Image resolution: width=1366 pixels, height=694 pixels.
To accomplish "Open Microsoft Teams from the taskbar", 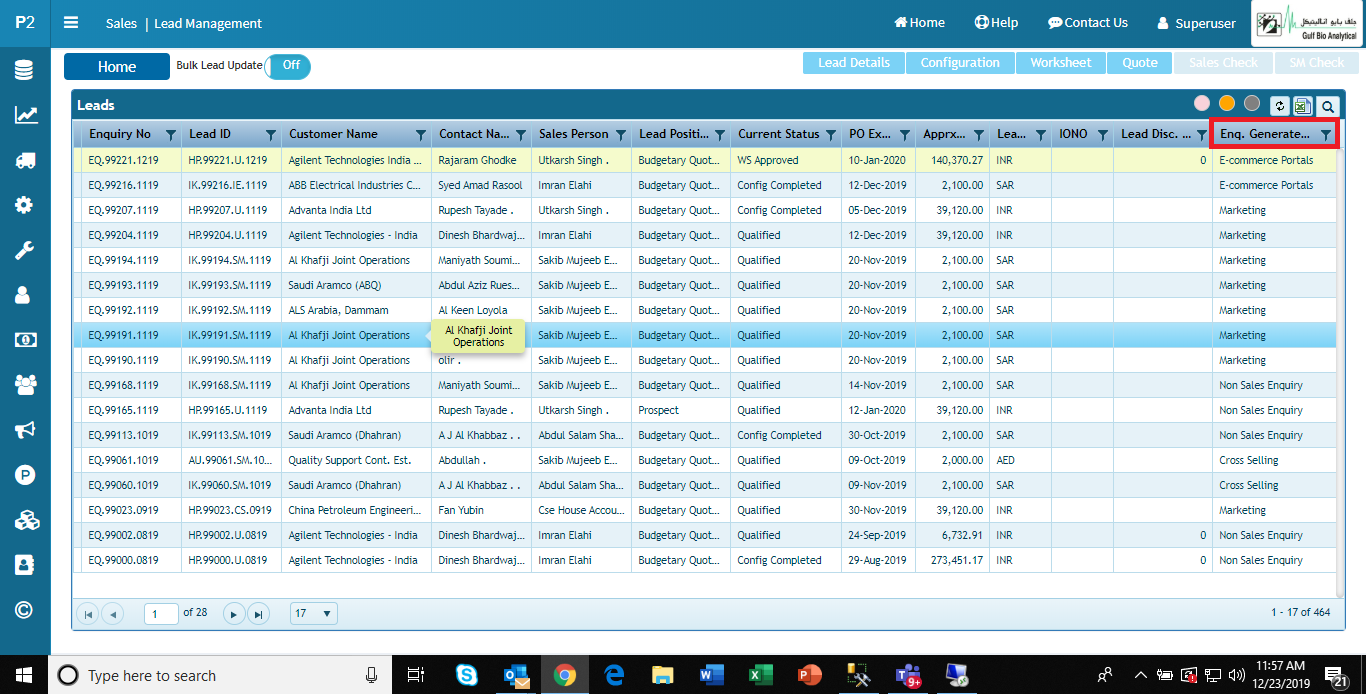I will 907,675.
